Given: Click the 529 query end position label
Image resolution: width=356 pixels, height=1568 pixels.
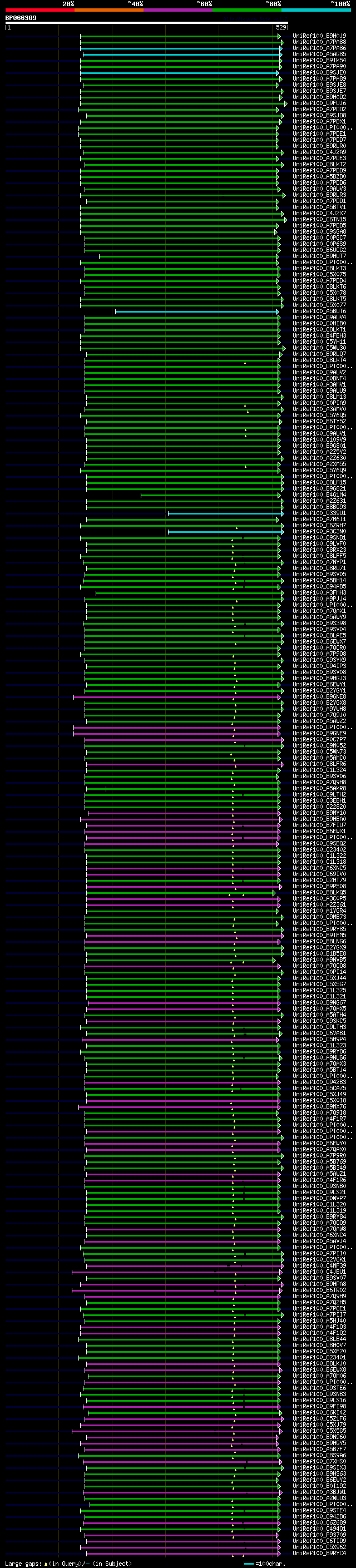Looking at the screenshot, I should click(280, 27).
